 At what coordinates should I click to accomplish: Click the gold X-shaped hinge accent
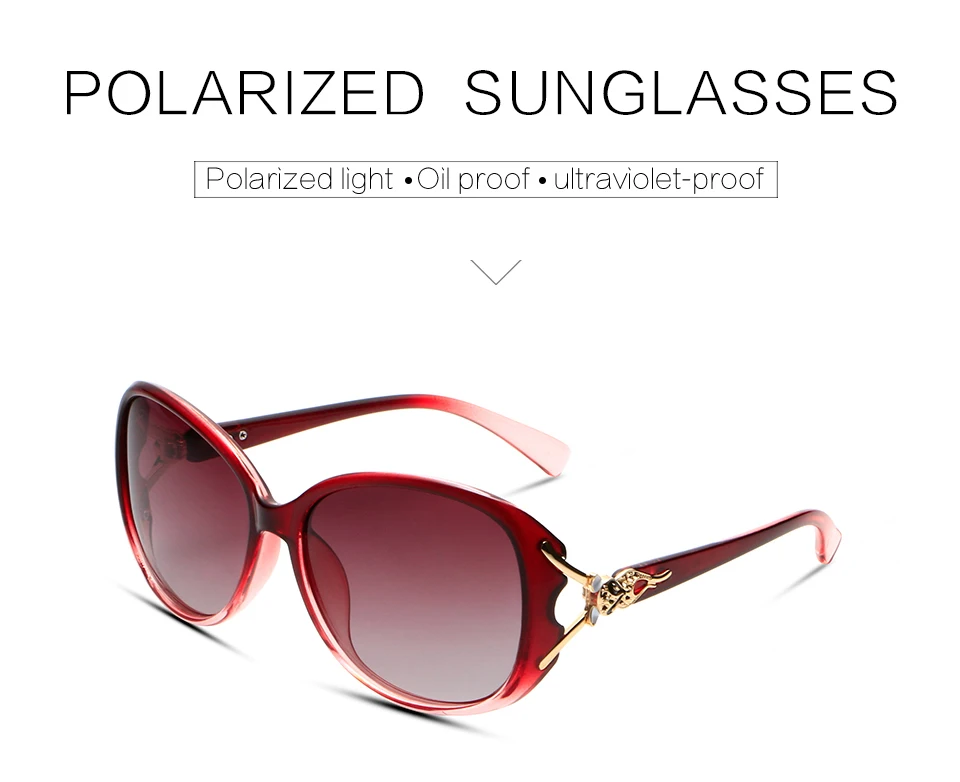coord(566,605)
